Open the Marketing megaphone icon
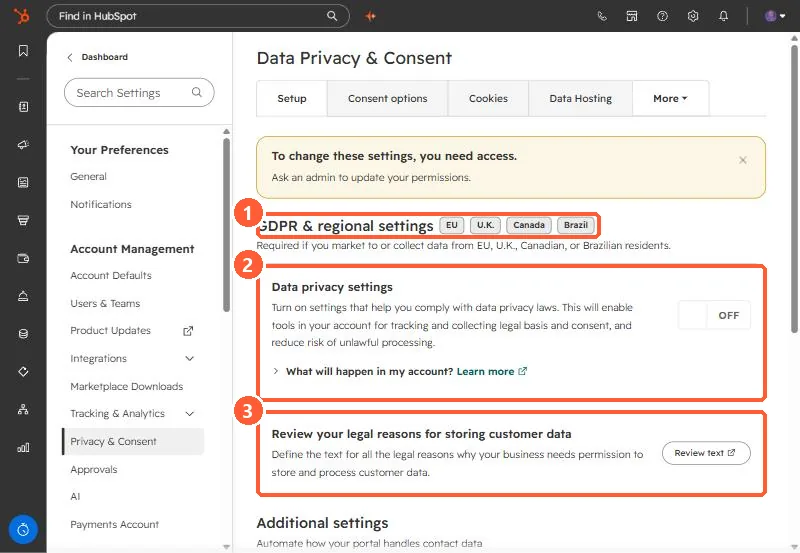This screenshot has width=800, height=553. pyautogui.click(x=23, y=144)
